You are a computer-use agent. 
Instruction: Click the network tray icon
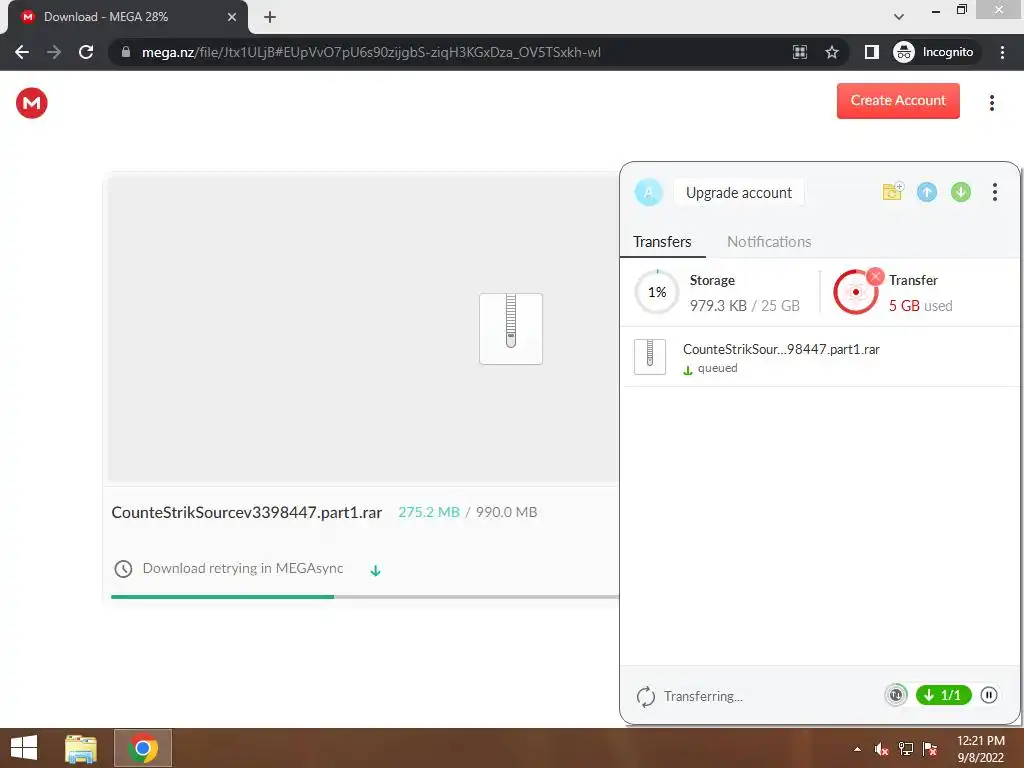tap(906, 749)
